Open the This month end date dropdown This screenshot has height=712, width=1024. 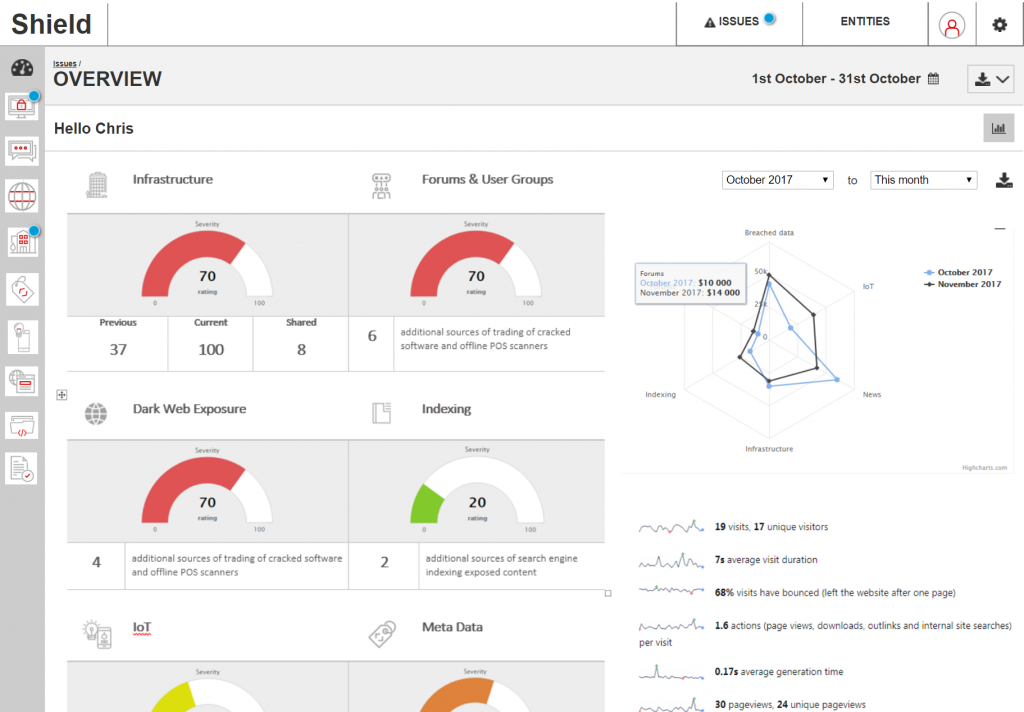pos(923,180)
